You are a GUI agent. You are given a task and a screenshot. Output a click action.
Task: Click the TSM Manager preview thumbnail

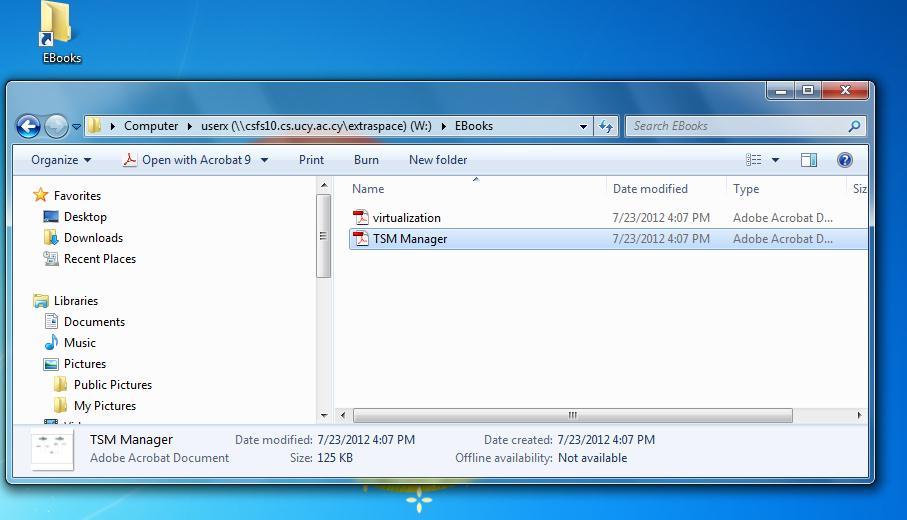[52, 451]
